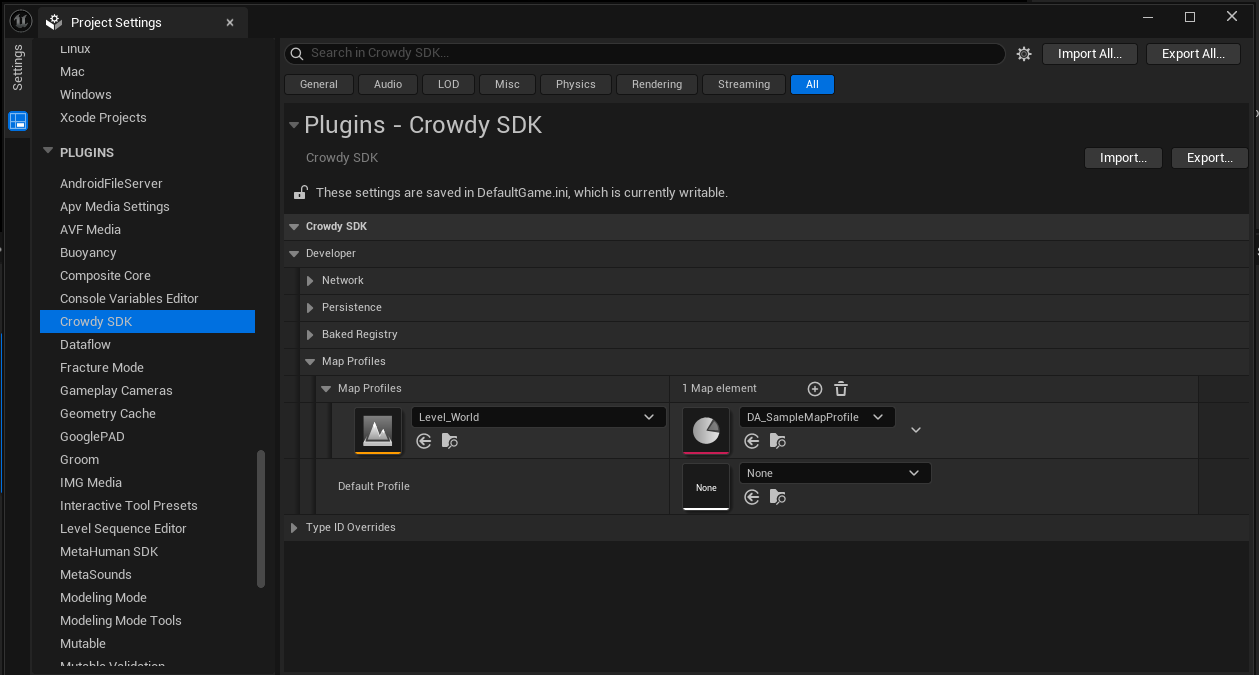Click the Level_World map thumbnail
The image size is (1259, 675).
pos(378,431)
